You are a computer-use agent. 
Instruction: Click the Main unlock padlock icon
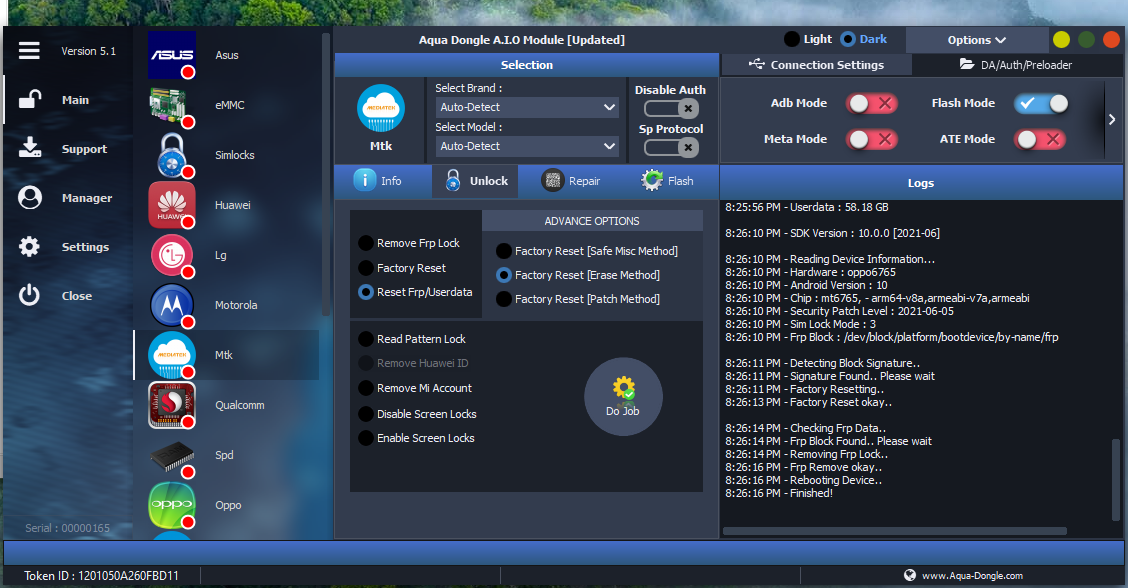pyautogui.click(x=29, y=99)
